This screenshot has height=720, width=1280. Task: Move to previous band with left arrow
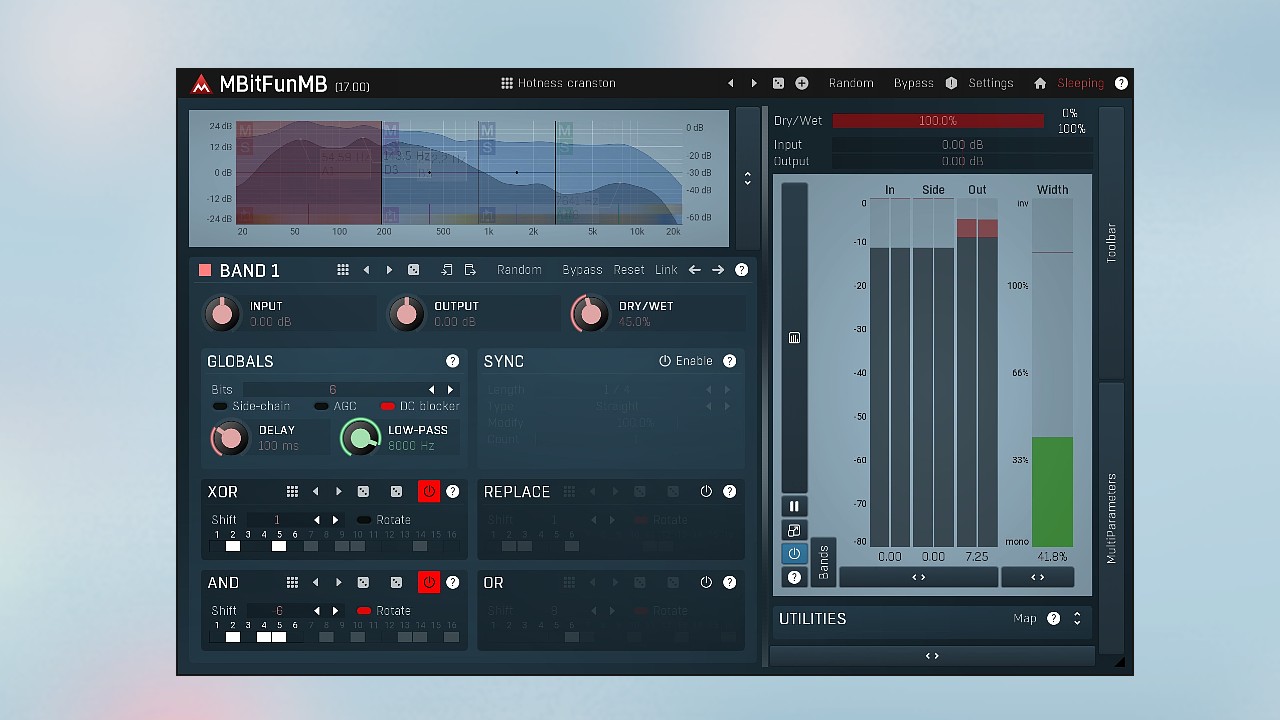point(694,270)
